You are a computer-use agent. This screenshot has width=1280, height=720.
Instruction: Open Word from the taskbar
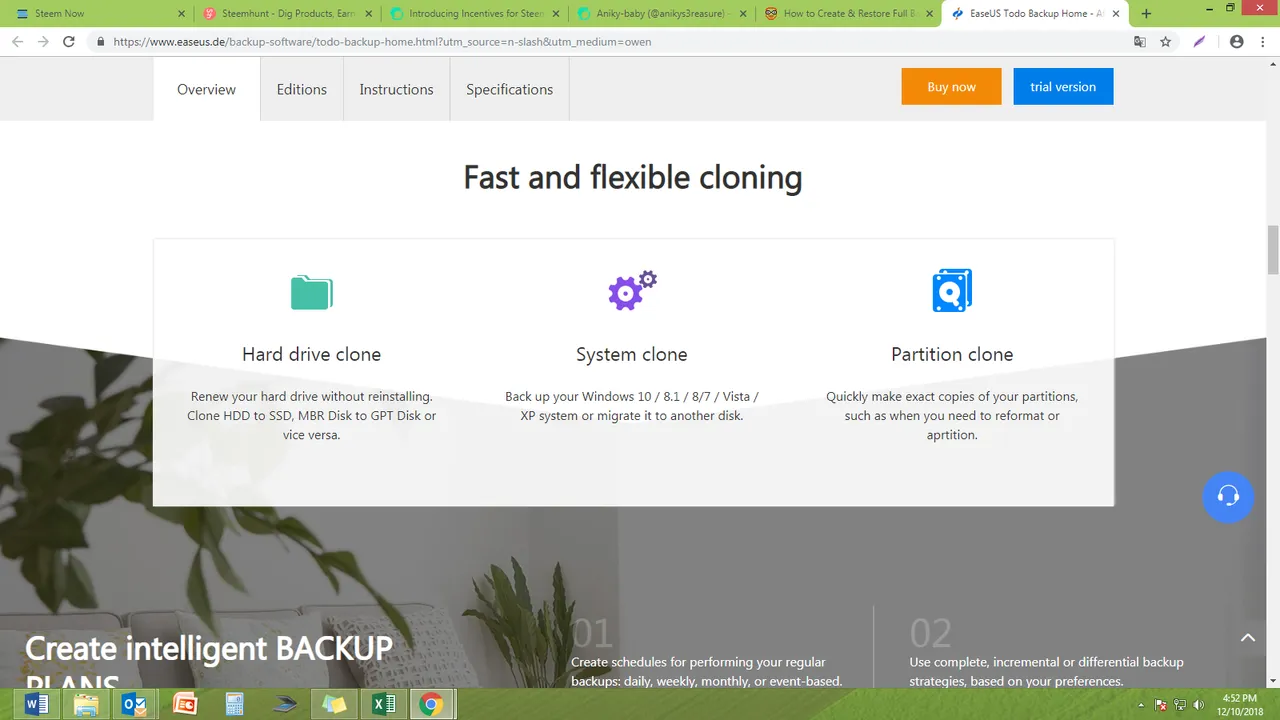click(36, 704)
